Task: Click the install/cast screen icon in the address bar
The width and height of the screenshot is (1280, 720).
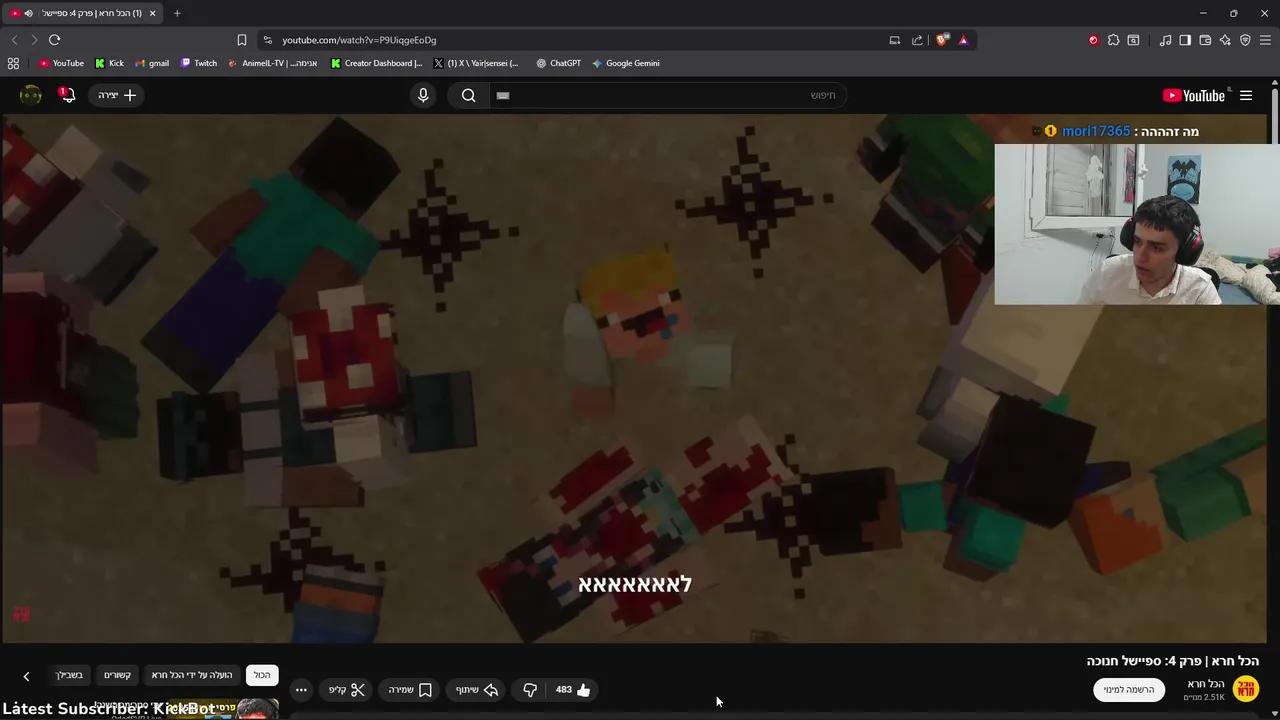Action: 895,40
